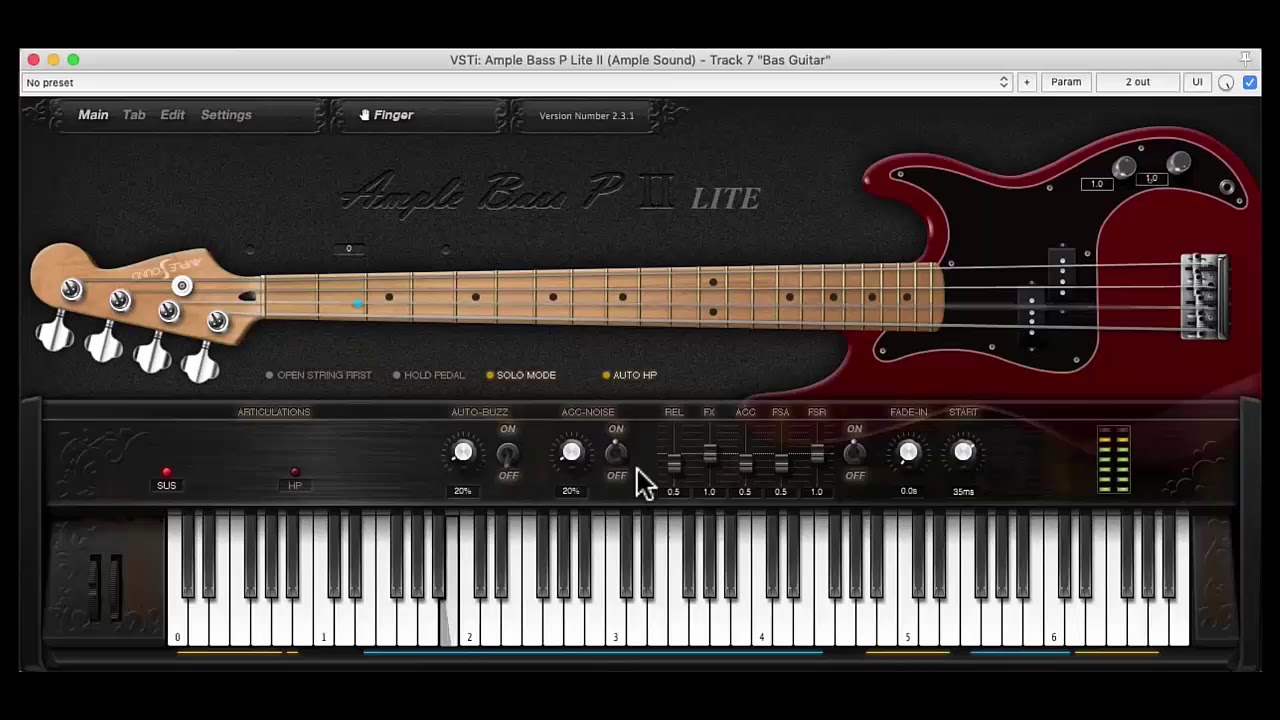
Task: Click the UI toggle button
Action: coord(1197,82)
